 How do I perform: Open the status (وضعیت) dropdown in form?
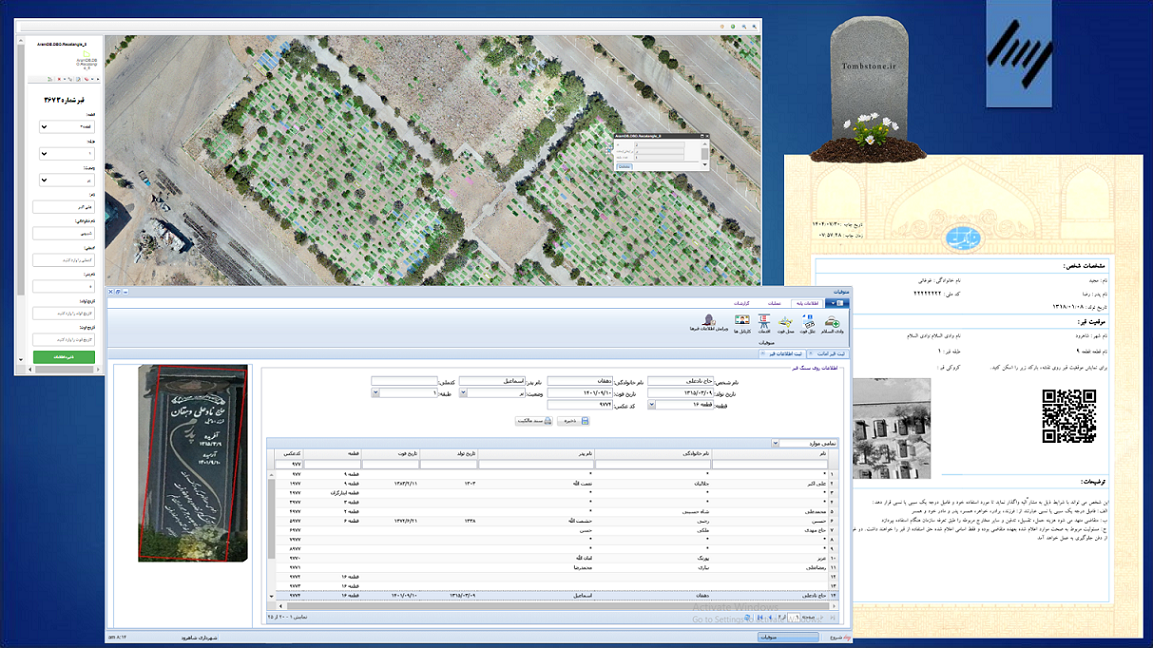pos(461,393)
